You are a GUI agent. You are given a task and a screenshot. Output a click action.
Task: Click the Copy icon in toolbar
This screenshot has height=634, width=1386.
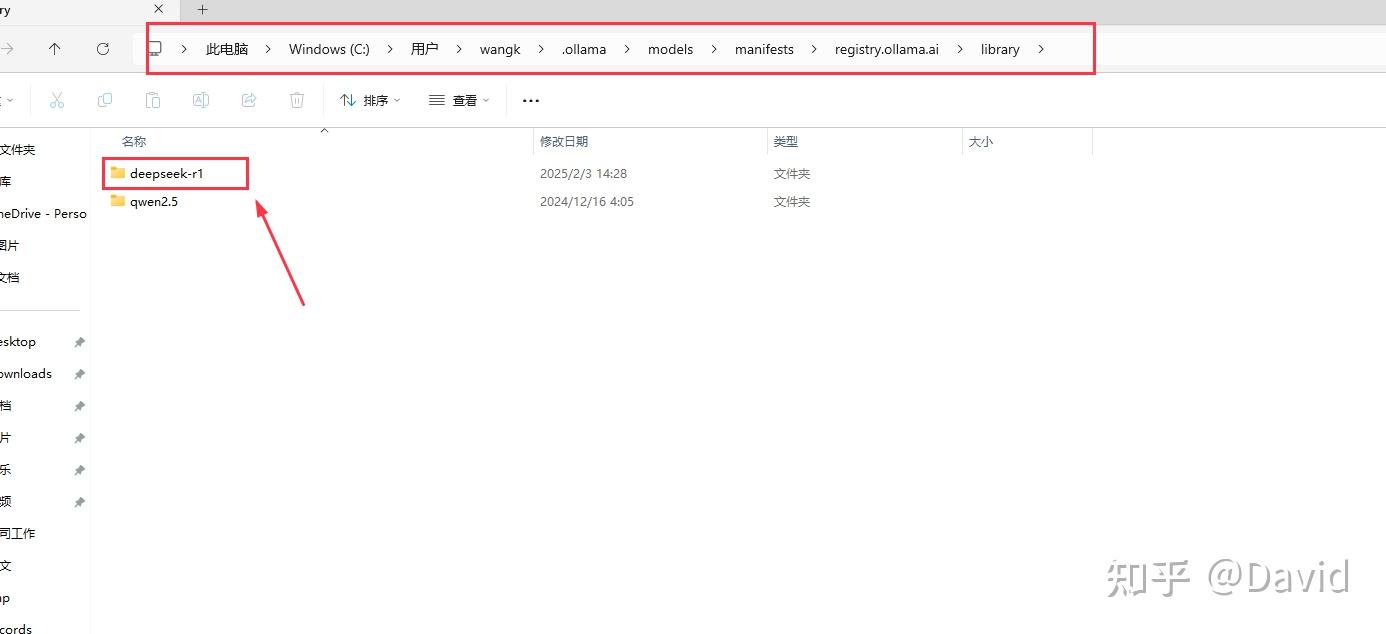click(x=105, y=100)
